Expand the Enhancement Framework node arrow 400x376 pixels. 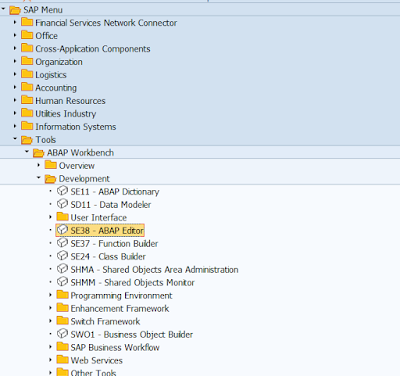[50, 308]
